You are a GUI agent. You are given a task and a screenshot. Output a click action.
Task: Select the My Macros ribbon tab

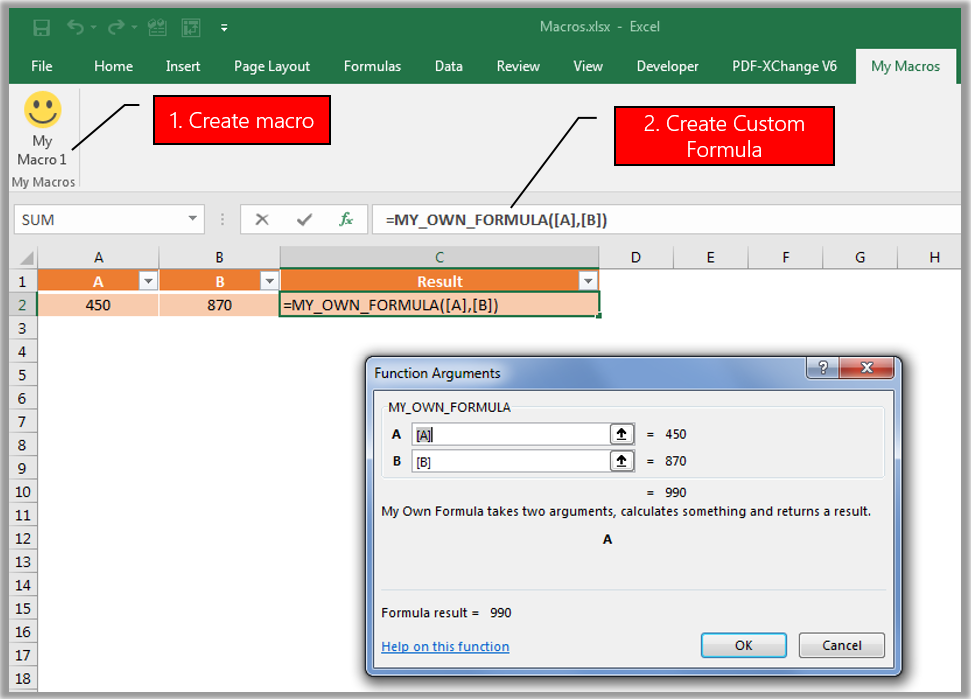point(905,66)
